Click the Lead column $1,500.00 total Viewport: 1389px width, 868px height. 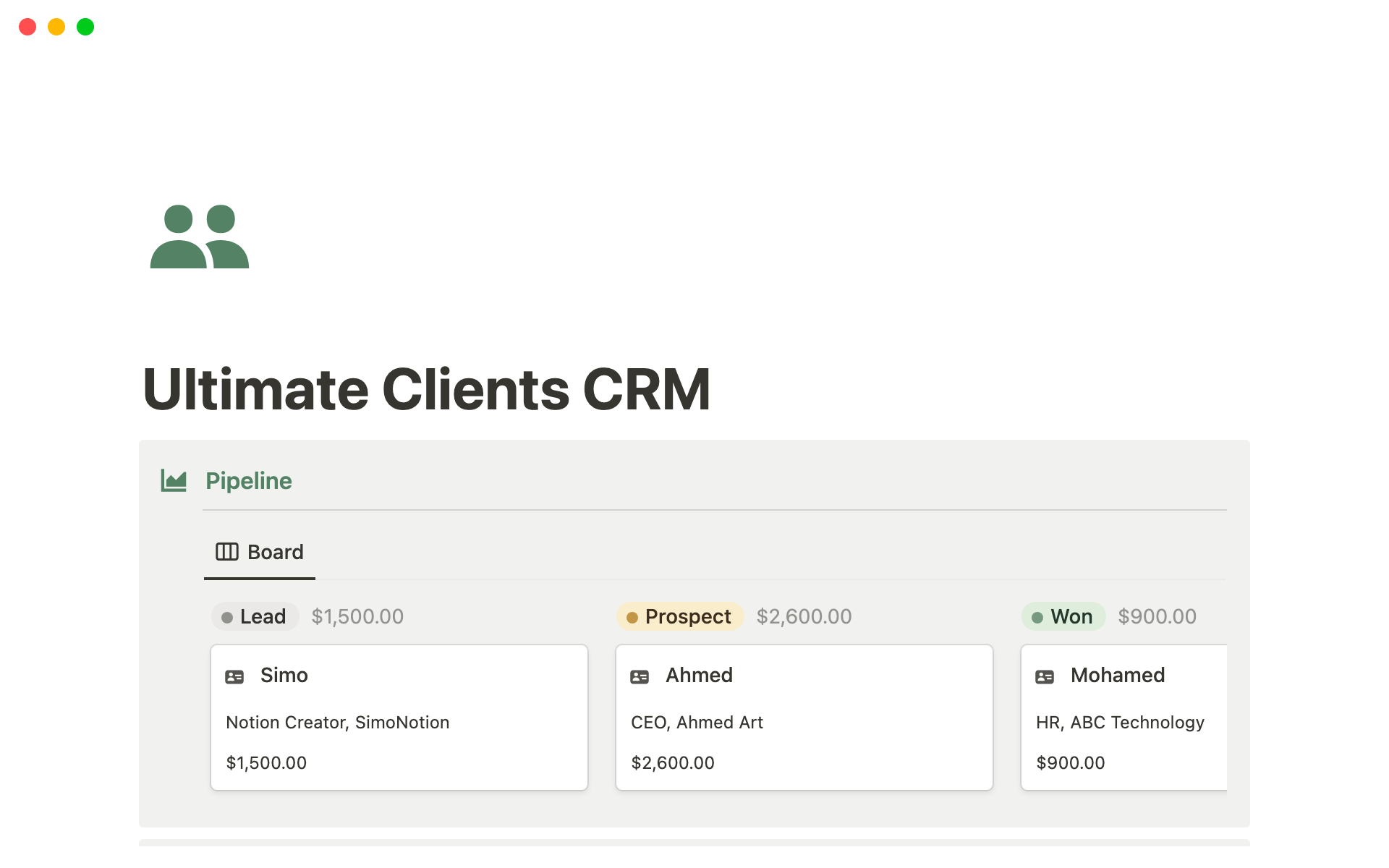click(x=357, y=616)
